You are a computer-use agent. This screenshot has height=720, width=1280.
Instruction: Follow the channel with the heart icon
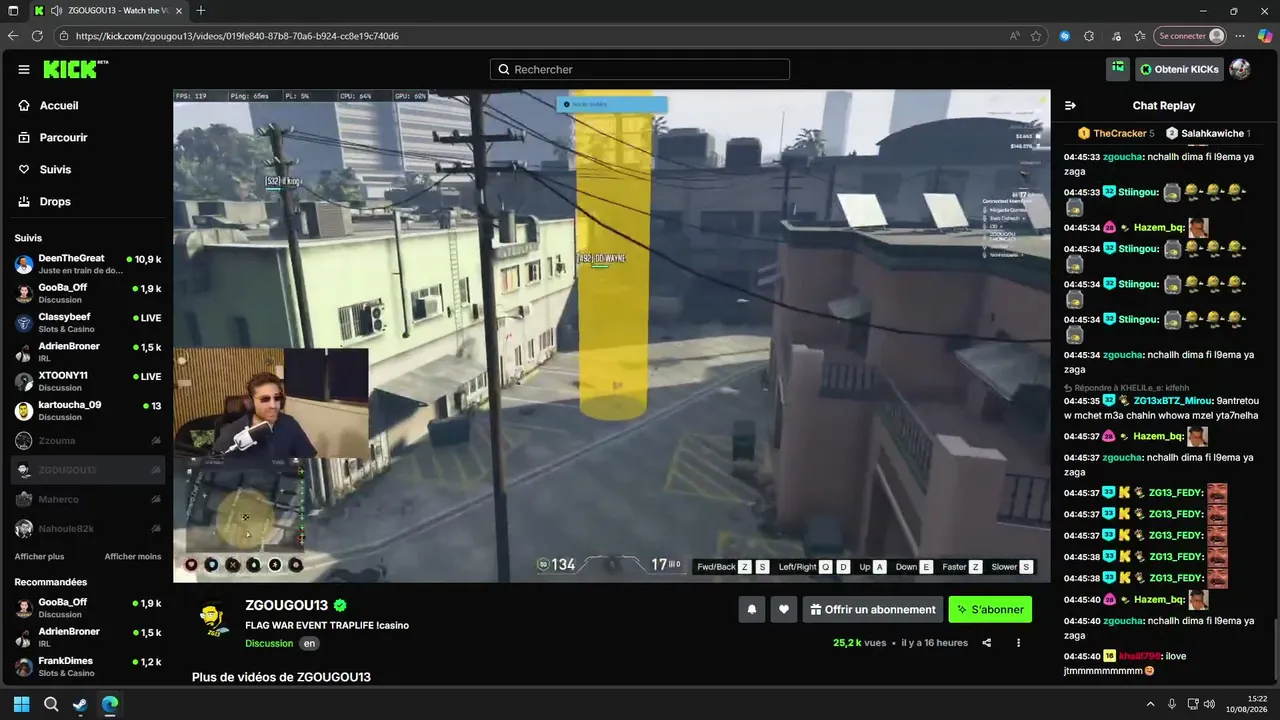tap(784, 609)
